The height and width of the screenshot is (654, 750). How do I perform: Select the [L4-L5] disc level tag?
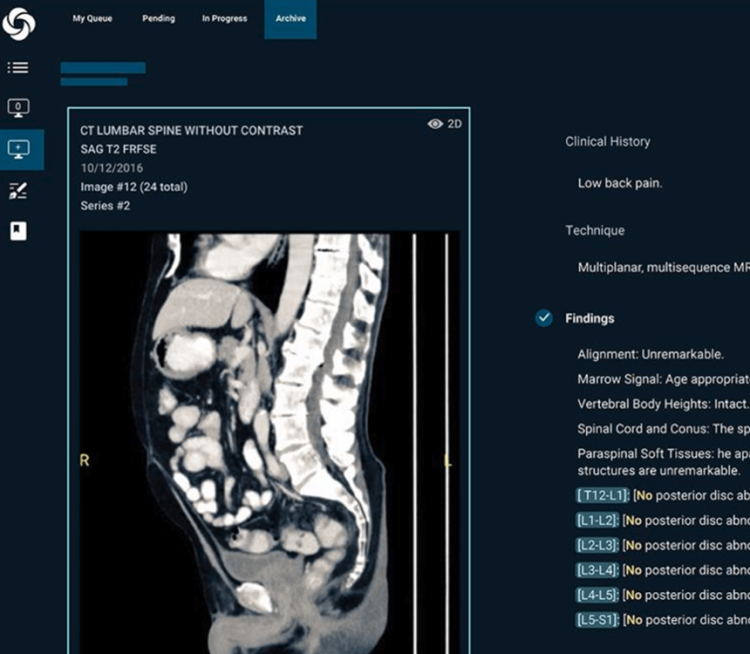597,595
